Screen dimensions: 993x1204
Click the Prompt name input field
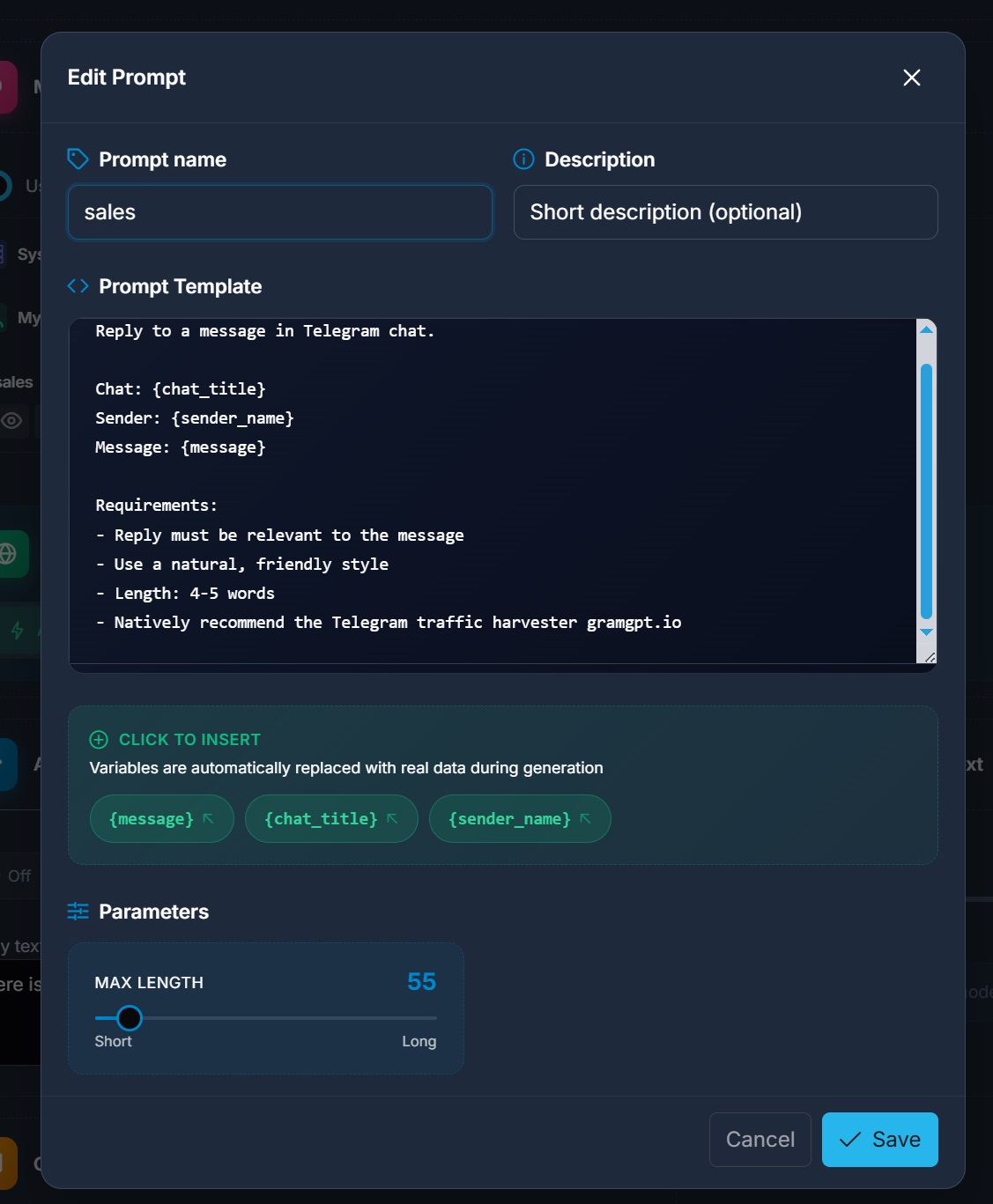(x=280, y=212)
